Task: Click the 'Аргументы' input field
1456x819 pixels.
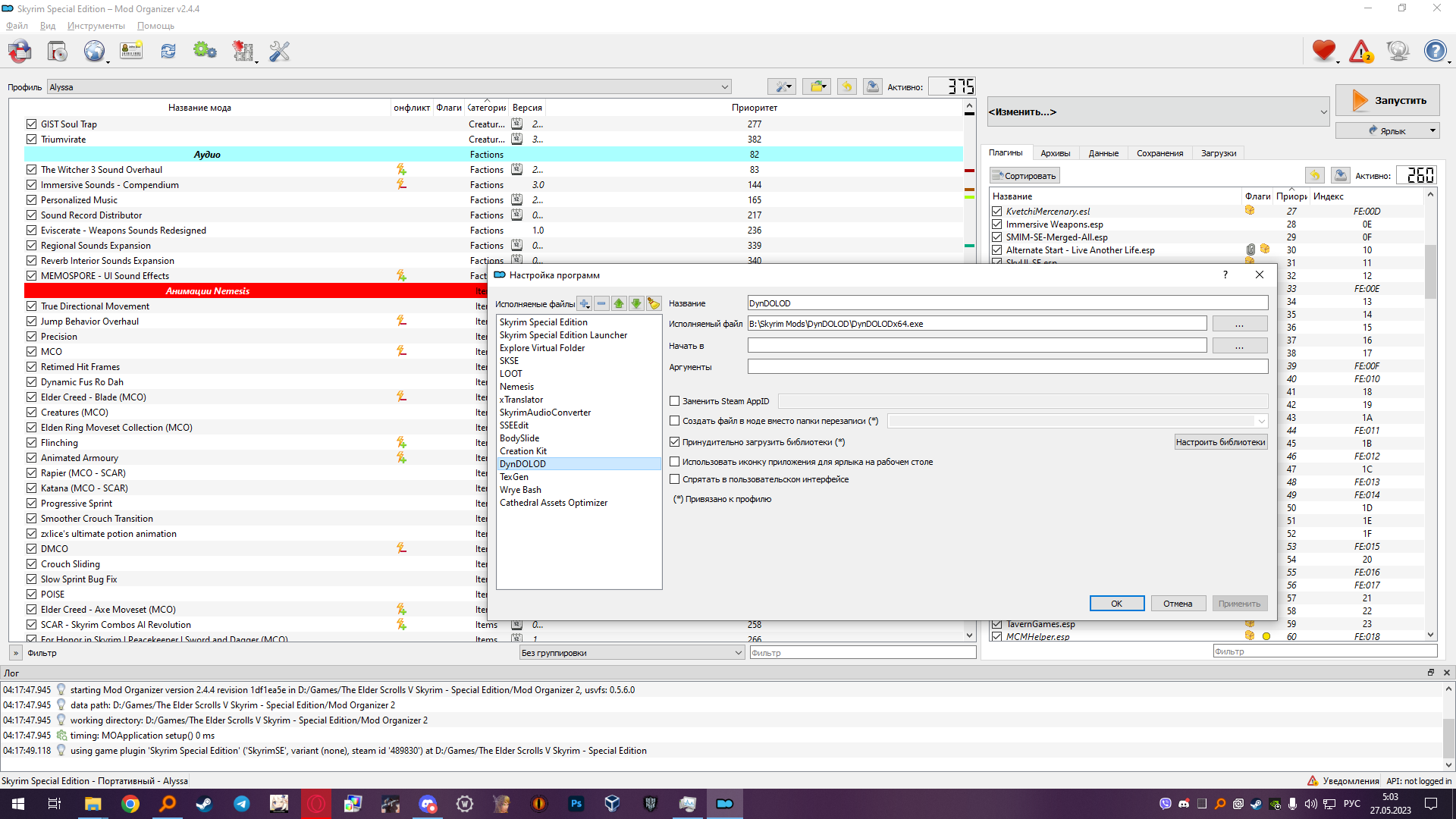Action: tap(1007, 366)
